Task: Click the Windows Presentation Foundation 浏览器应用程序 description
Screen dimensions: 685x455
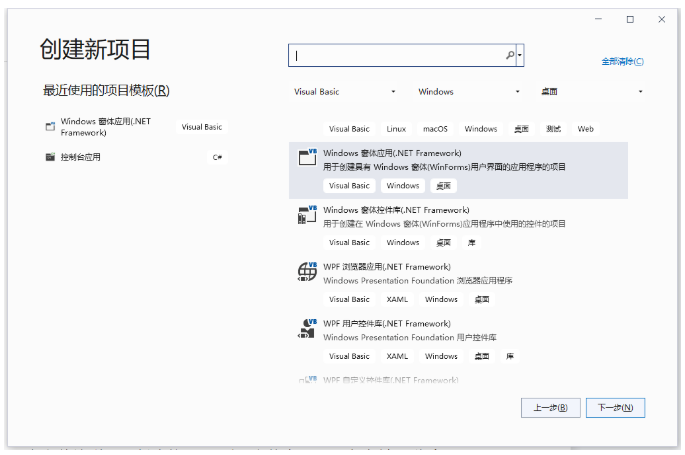Action: tap(418, 281)
